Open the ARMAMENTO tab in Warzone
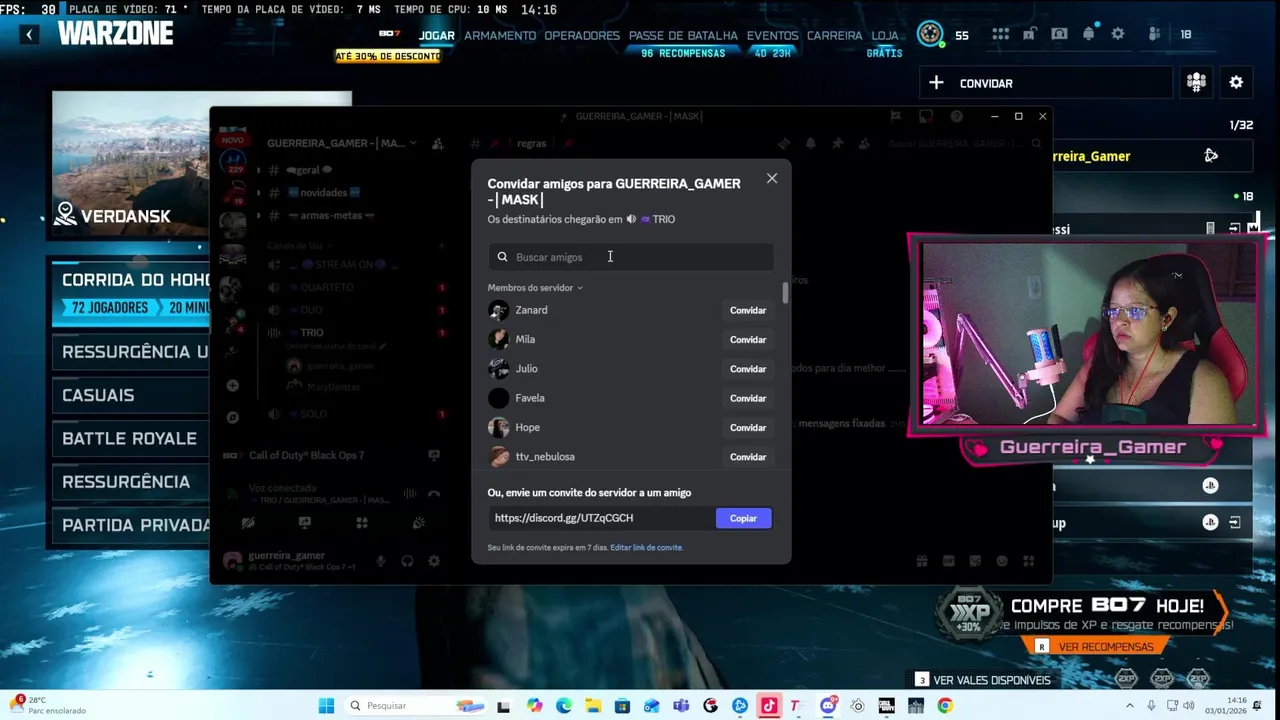Image resolution: width=1280 pixels, height=720 pixels. pyautogui.click(x=500, y=35)
